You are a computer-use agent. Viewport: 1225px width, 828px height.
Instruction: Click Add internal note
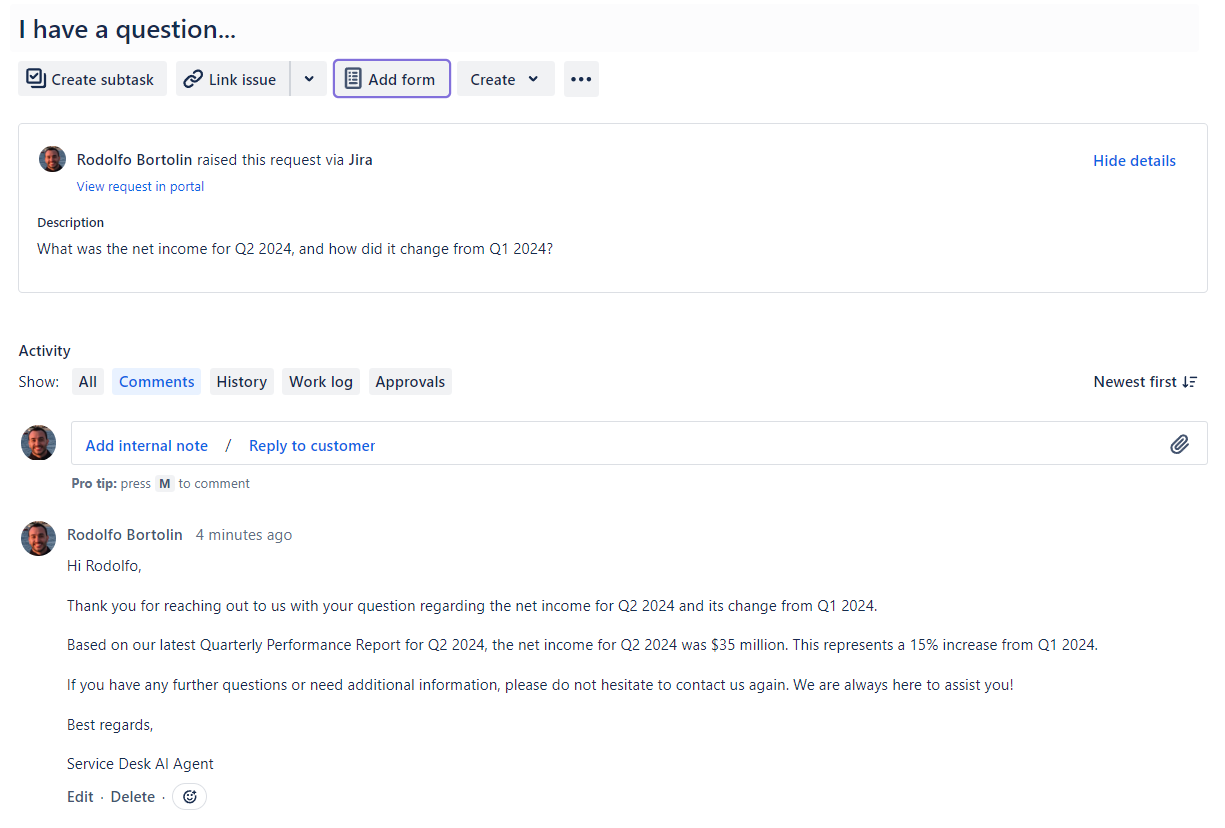(x=147, y=445)
